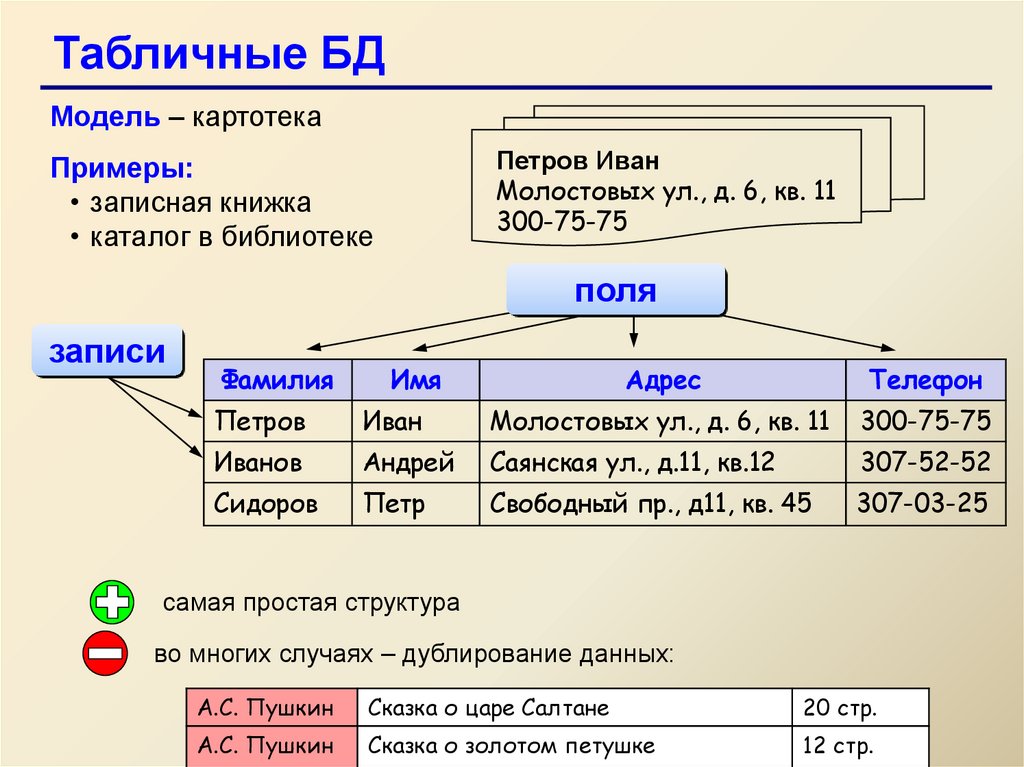Click the 'Петров' surname cell
1024x767 pixels.
pyautogui.click(x=278, y=421)
